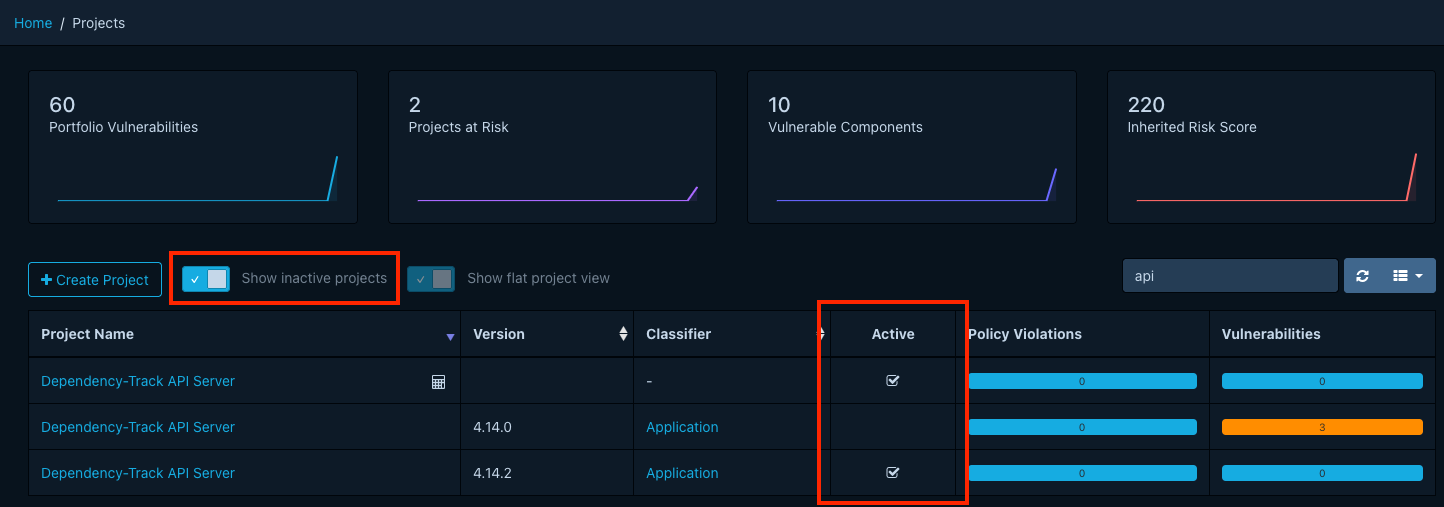Open Dependency-Track API Server version 4.14.2

tap(138, 473)
